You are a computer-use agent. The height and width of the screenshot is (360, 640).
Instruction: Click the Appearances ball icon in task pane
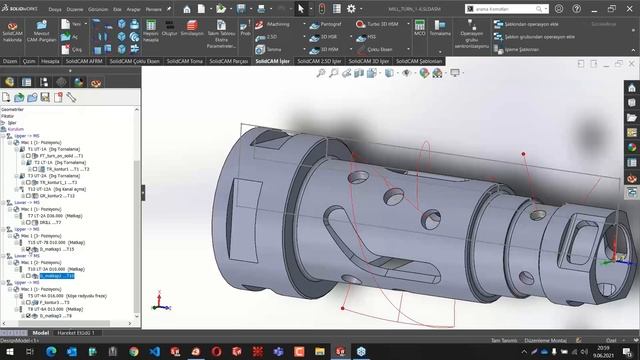(x=632, y=147)
